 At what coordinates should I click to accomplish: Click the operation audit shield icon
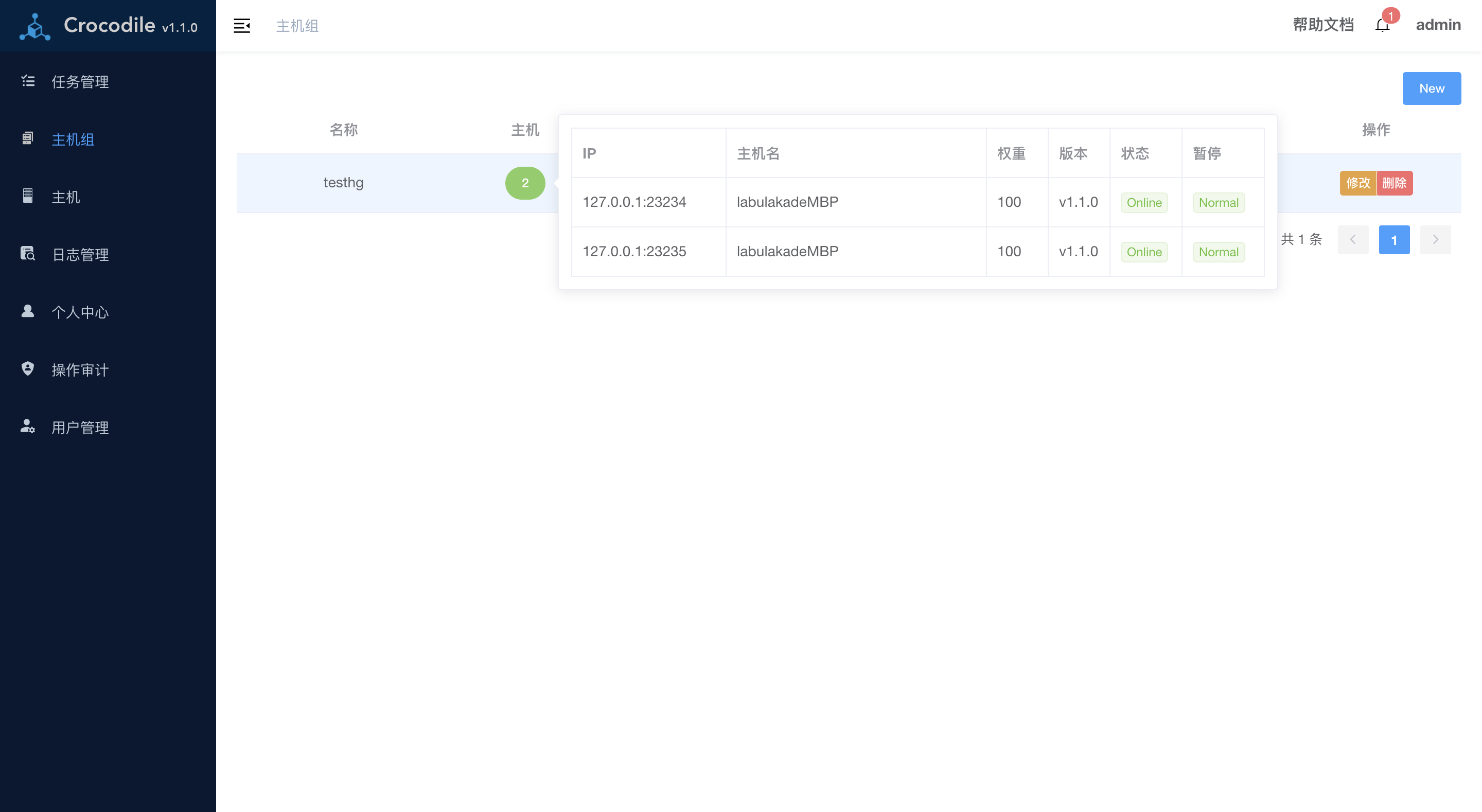click(28, 369)
